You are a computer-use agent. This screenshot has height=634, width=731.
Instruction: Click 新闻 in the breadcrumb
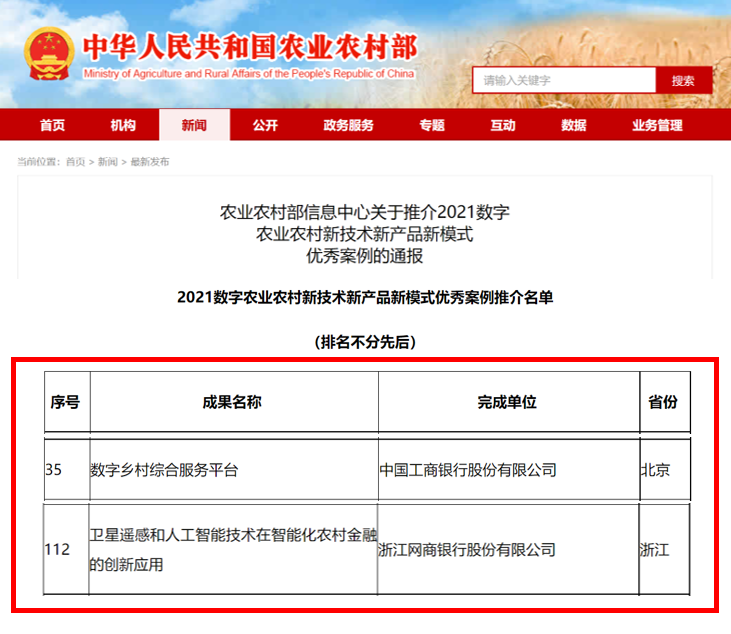(x=108, y=162)
